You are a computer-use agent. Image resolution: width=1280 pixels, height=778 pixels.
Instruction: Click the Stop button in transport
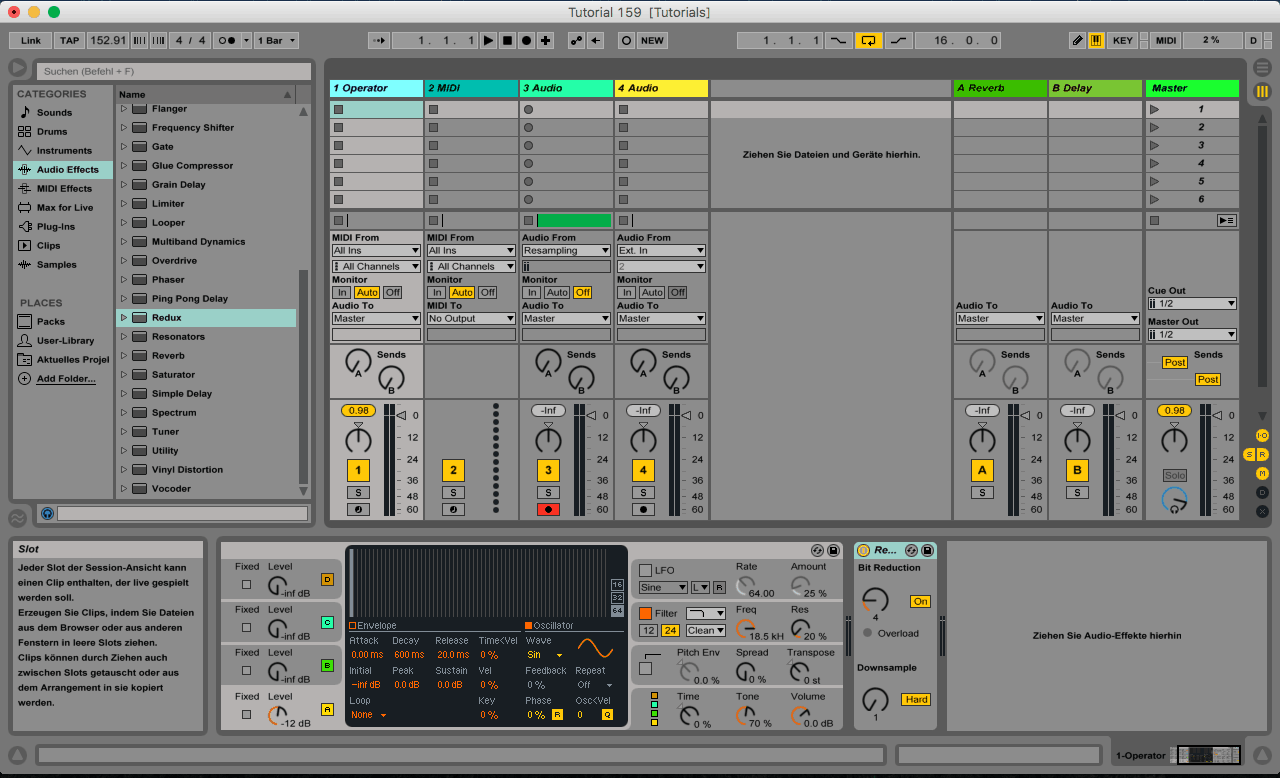507,41
